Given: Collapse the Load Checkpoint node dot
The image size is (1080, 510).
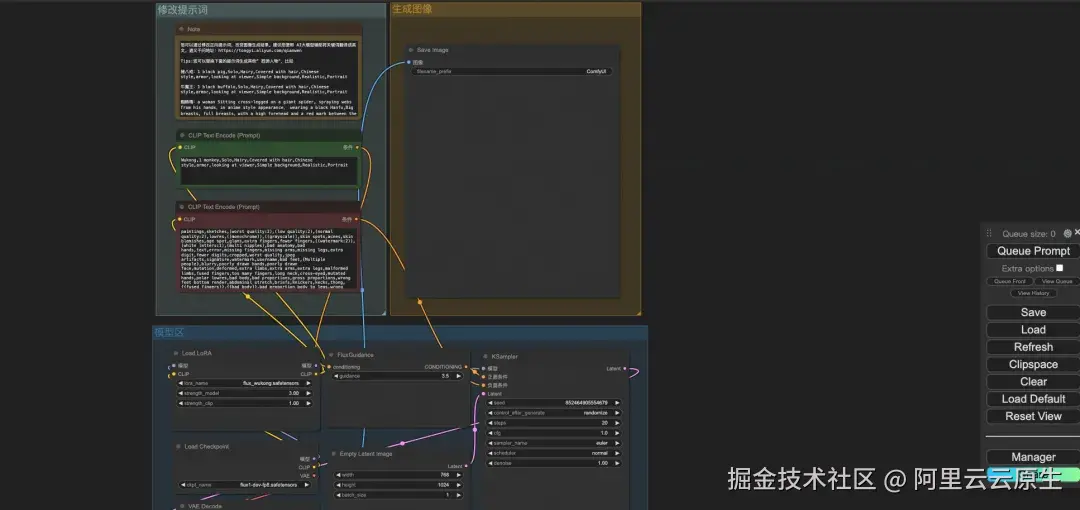Looking at the screenshot, I should click(x=178, y=447).
